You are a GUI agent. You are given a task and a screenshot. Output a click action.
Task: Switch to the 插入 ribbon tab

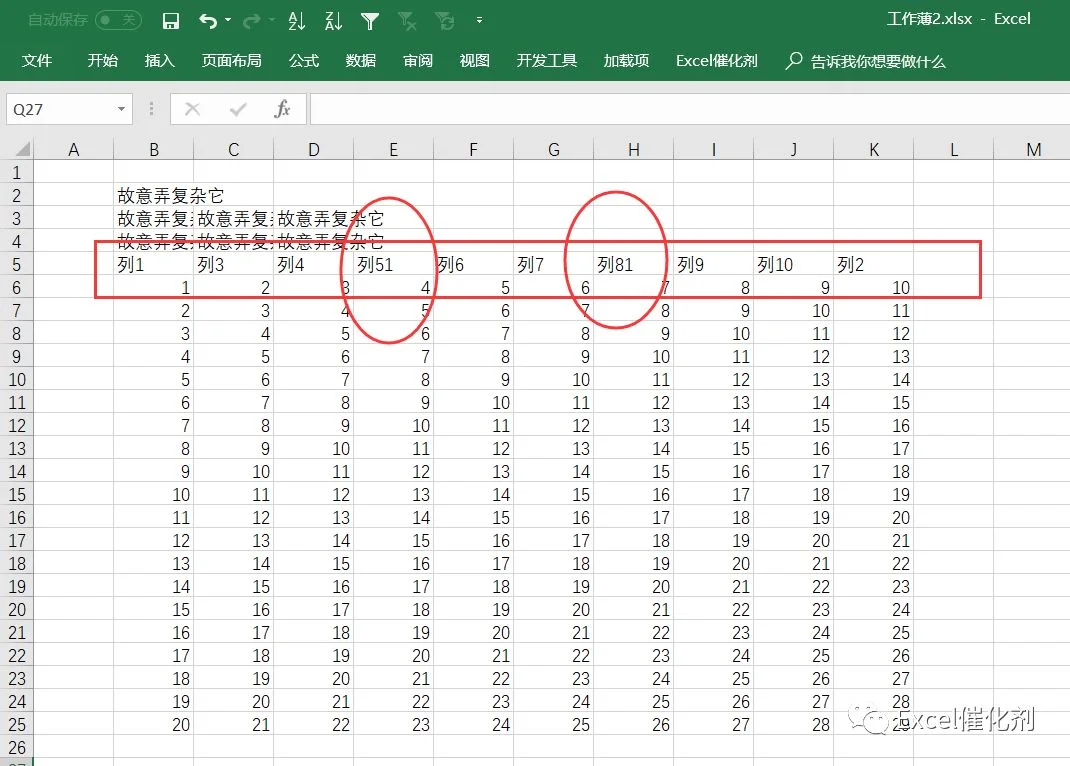point(160,61)
